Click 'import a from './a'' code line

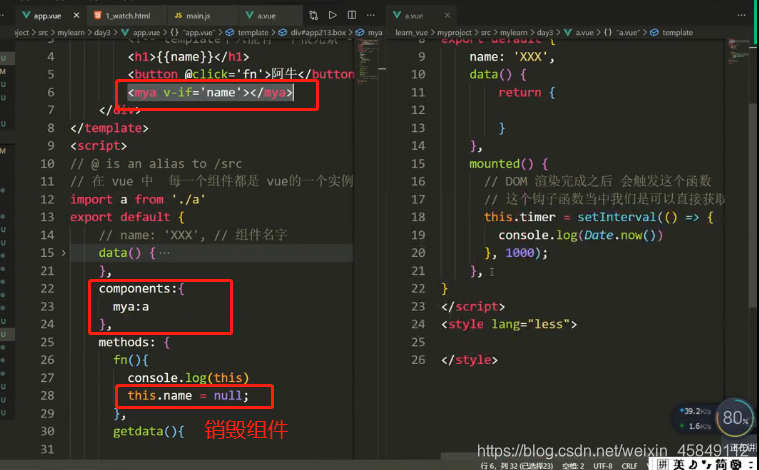pyautogui.click(x=138, y=199)
